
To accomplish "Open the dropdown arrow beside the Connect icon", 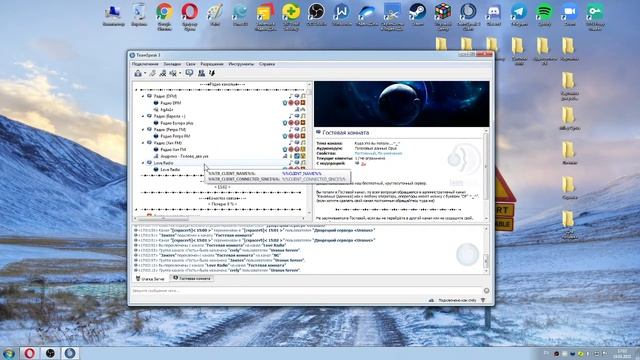I will point(145,73).
